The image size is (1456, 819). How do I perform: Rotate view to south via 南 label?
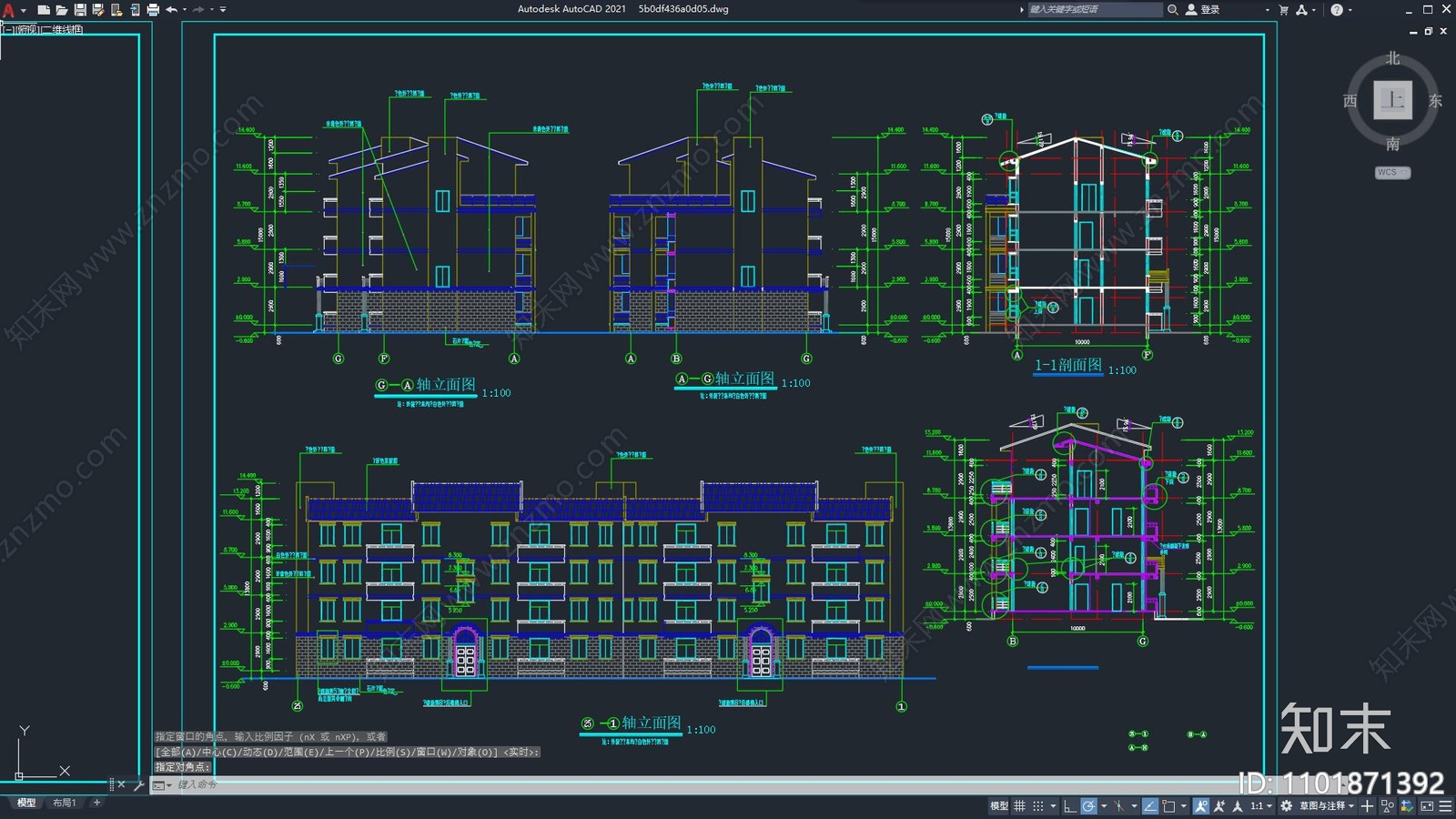(x=1392, y=144)
